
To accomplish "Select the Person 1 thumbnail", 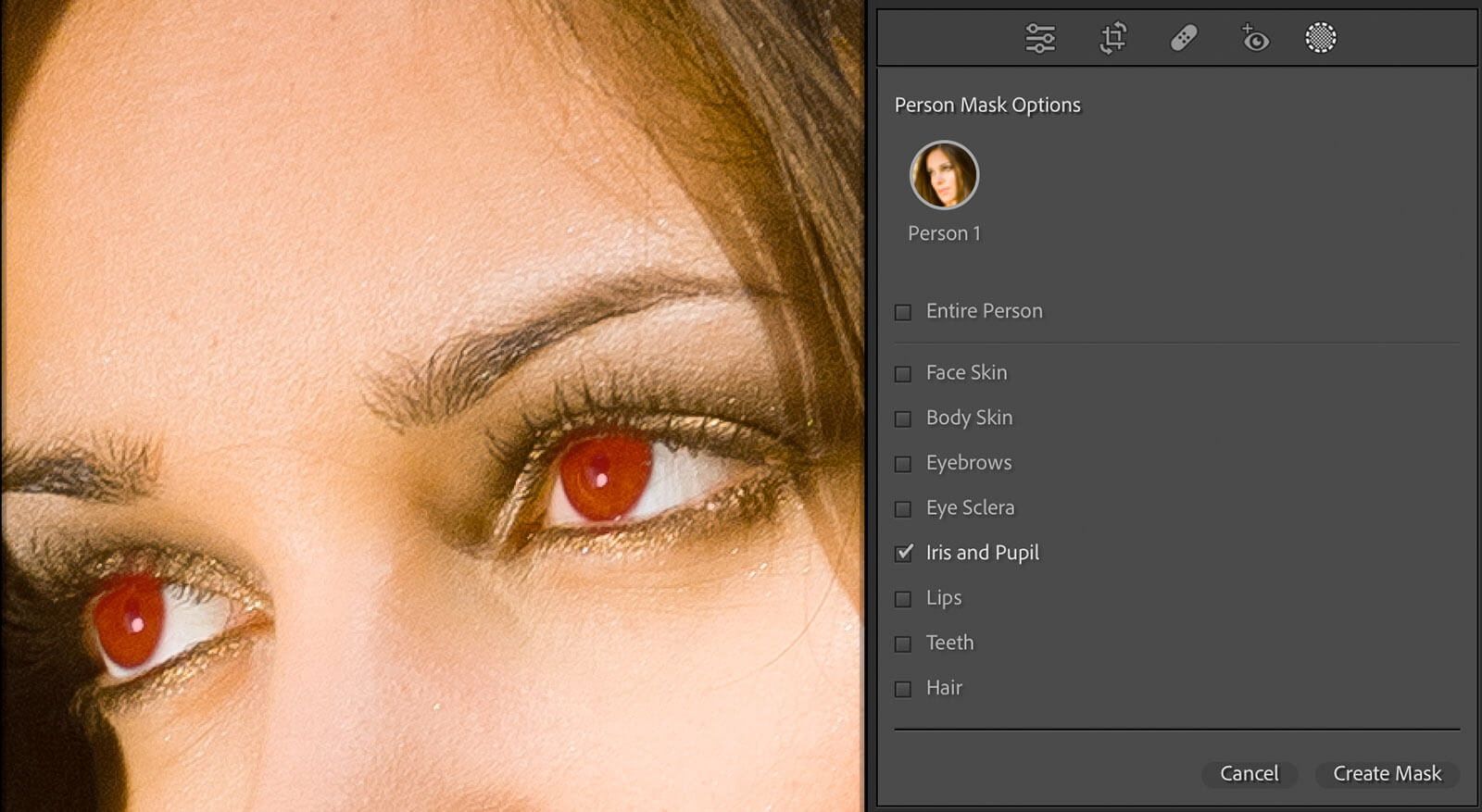I will pyautogui.click(x=944, y=175).
